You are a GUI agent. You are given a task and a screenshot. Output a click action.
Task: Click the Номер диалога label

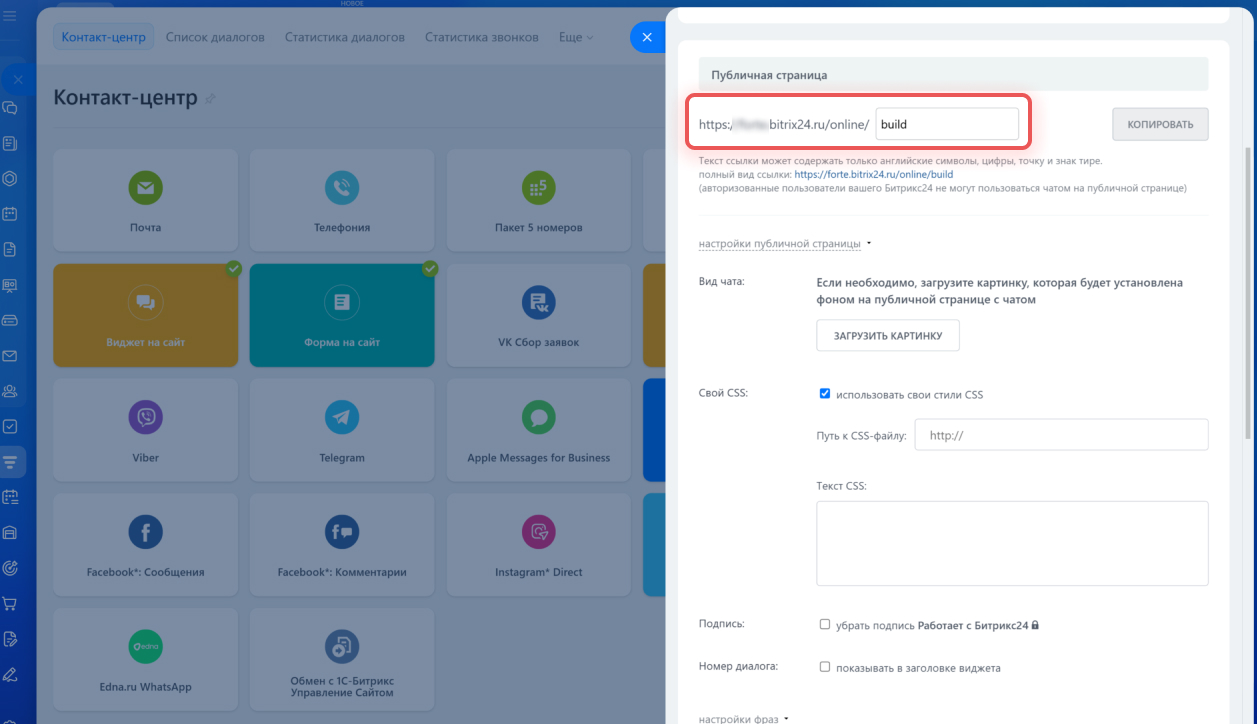point(738,666)
